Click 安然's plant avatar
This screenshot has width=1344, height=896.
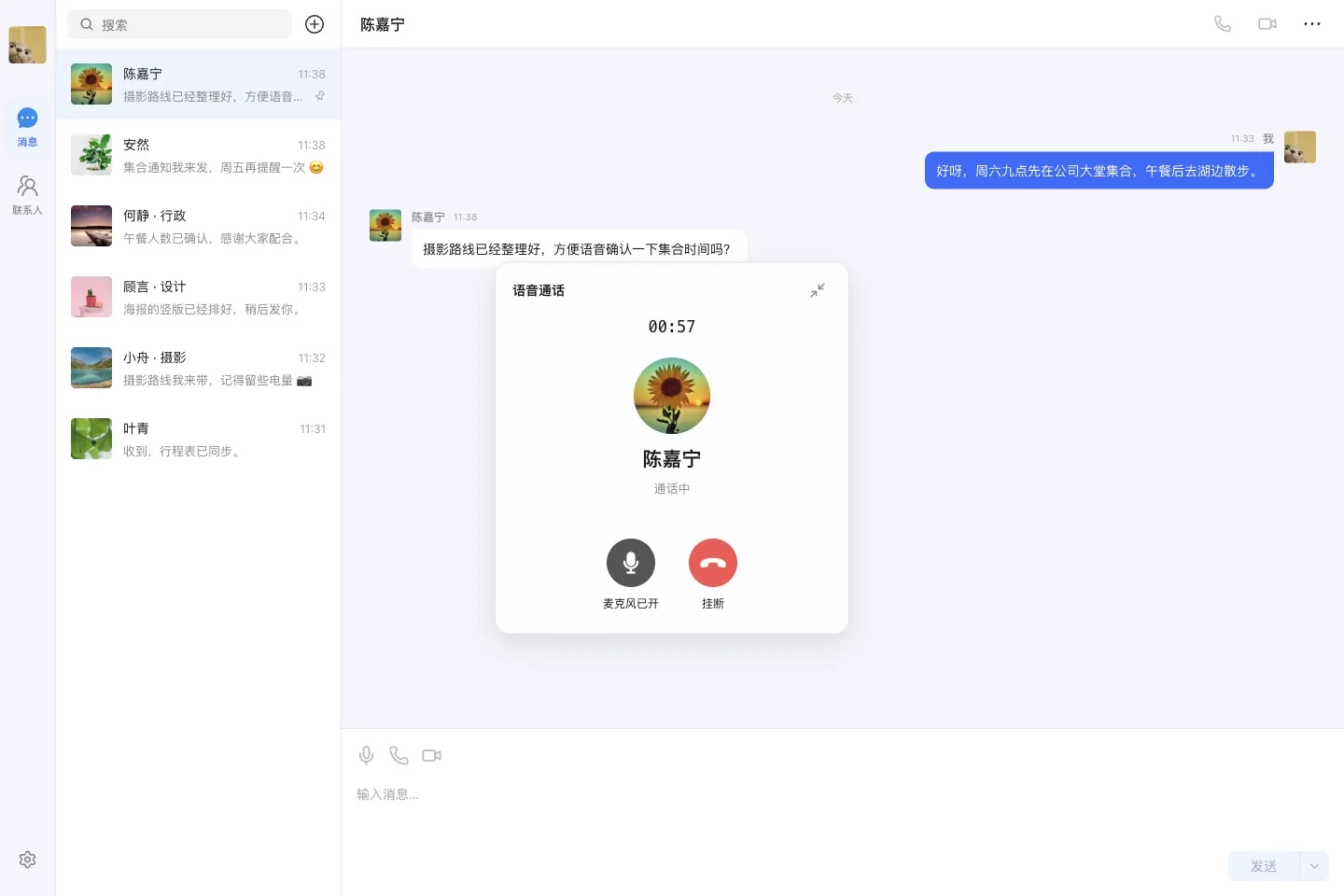91,155
